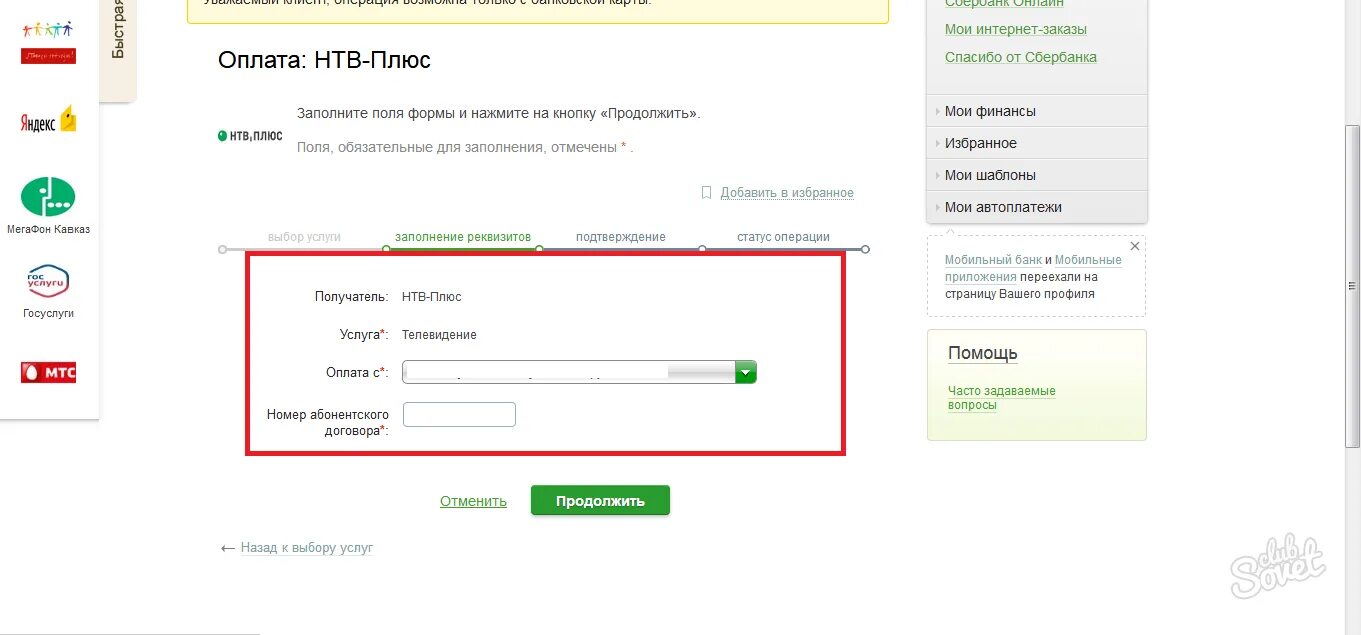Click the Мобильные приложения link

(1033, 268)
